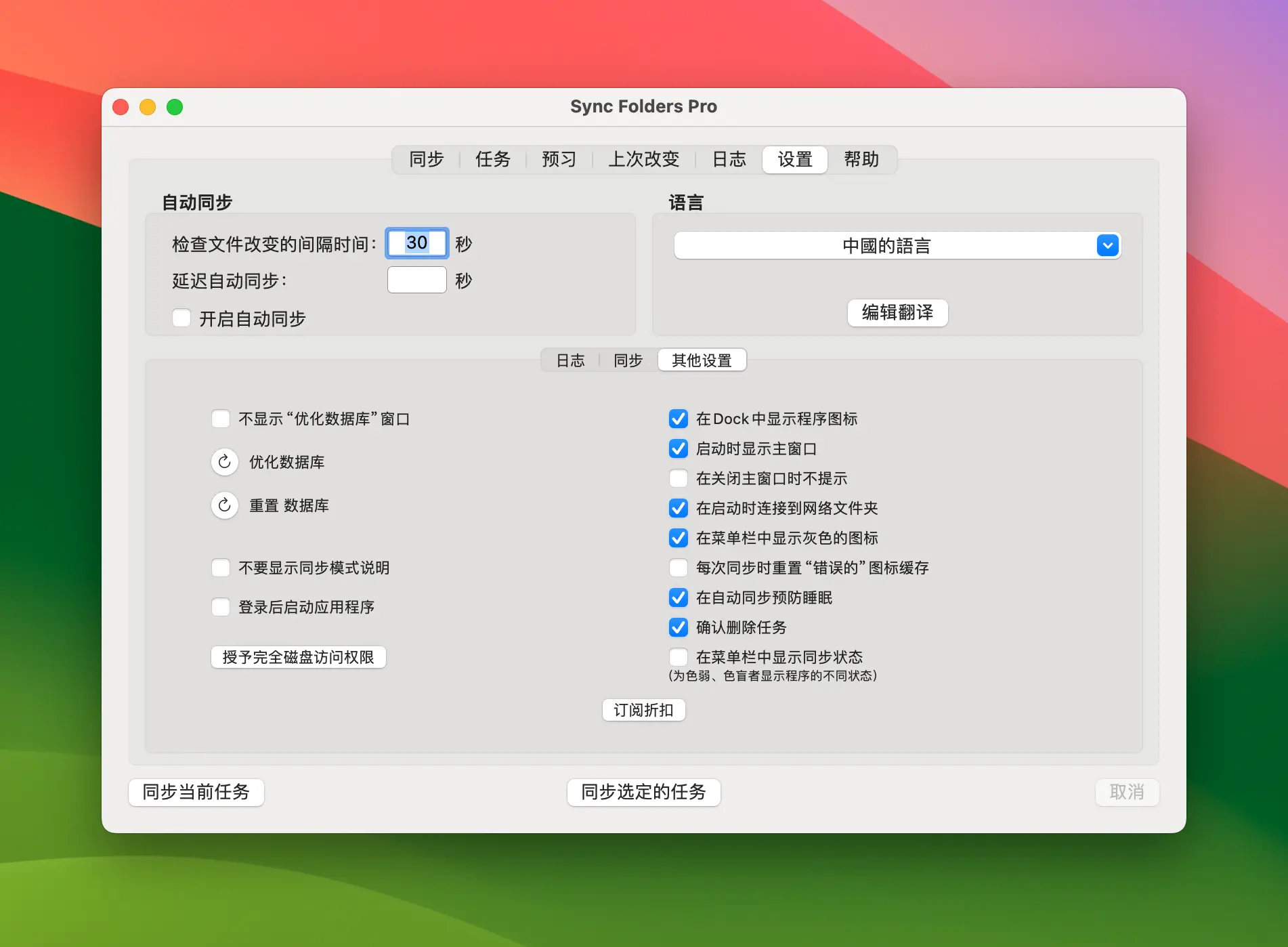The height and width of the screenshot is (947, 1288).
Task: Enable 每次同步时重置"错误的"图标缓存
Action: pyautogui.click(x=678, y=568)
